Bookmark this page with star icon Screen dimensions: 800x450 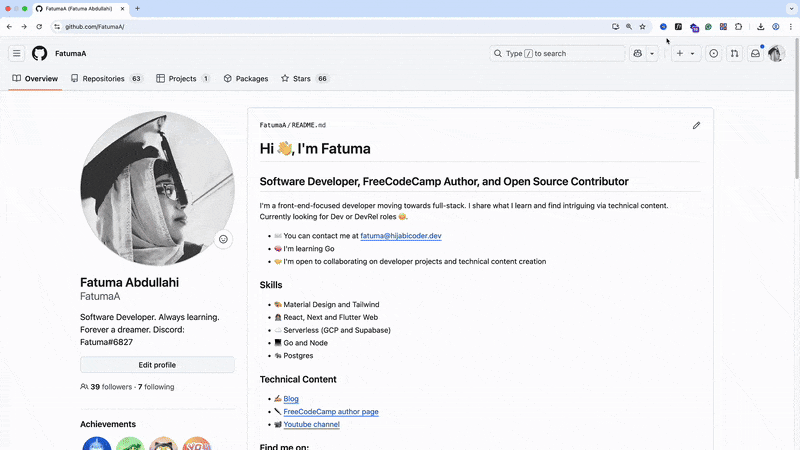642,27
